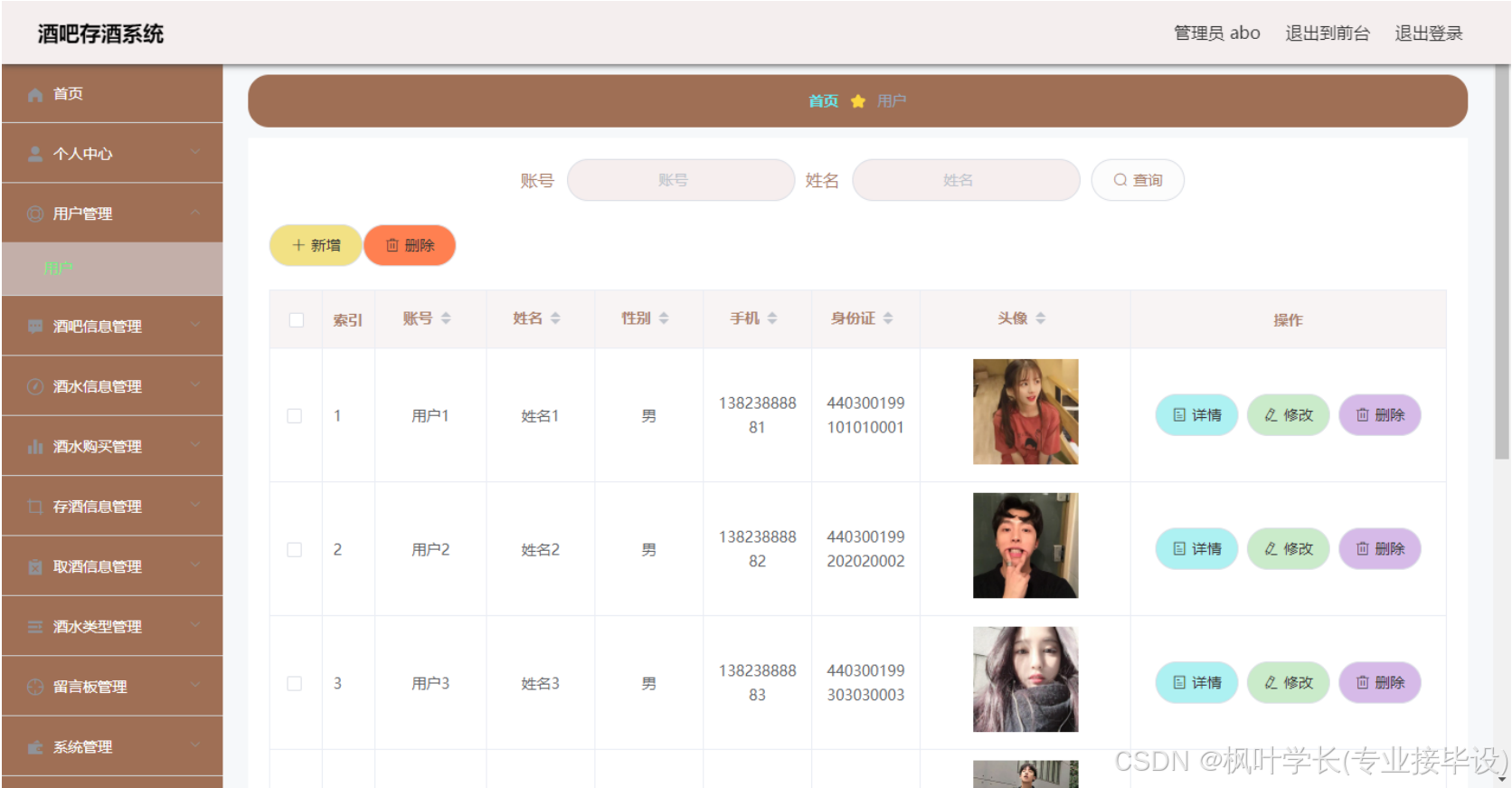The width and height of the screenshot is (1512, 788).
Task: Collapse the 用户管理 menu chevron
Action: 195,213
